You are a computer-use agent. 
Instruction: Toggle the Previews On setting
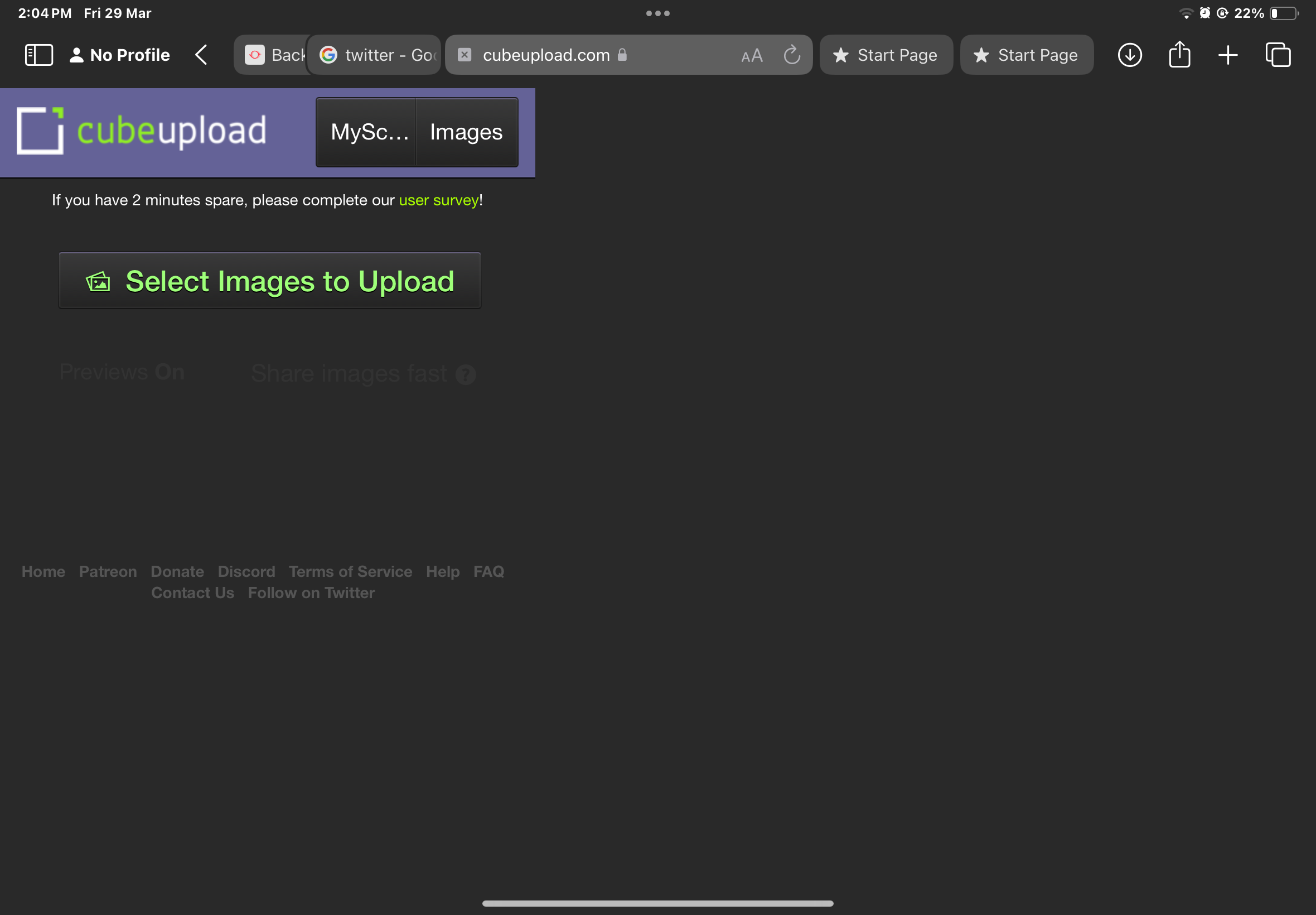click(x=122, y=372)
